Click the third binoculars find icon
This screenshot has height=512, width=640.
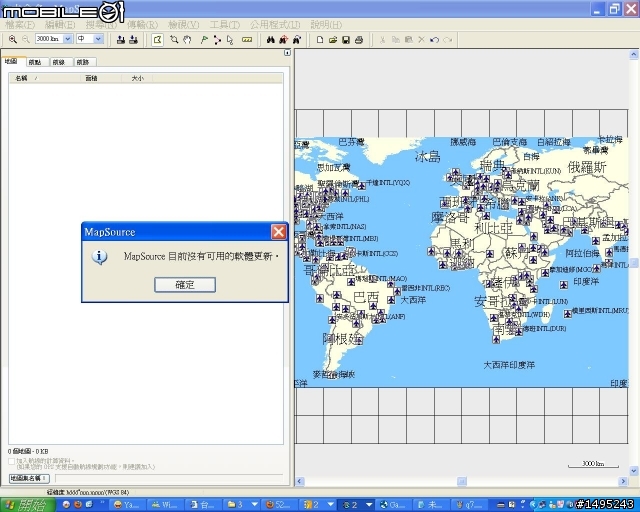click(297, 40)
